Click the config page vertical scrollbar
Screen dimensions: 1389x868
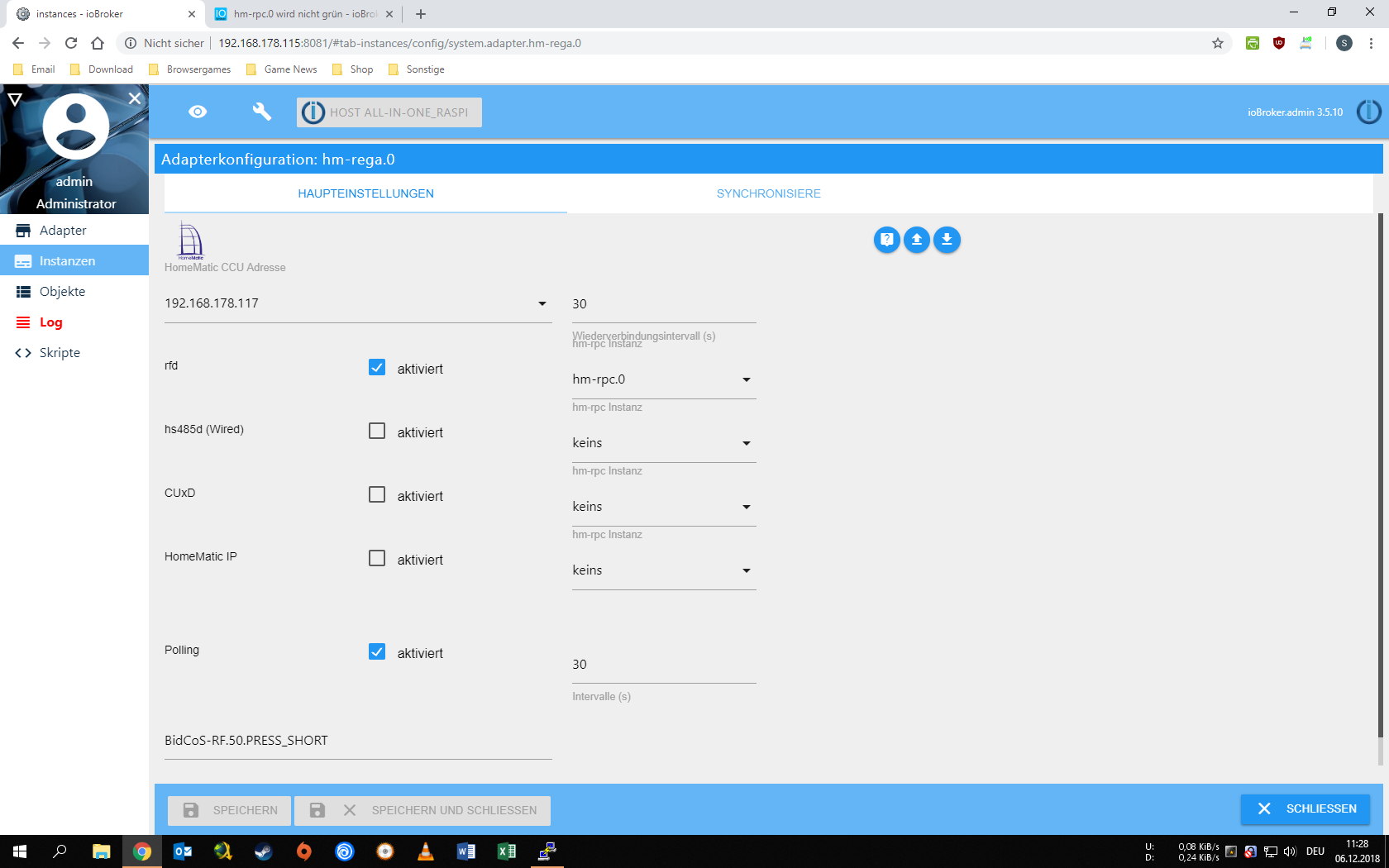1380,475
